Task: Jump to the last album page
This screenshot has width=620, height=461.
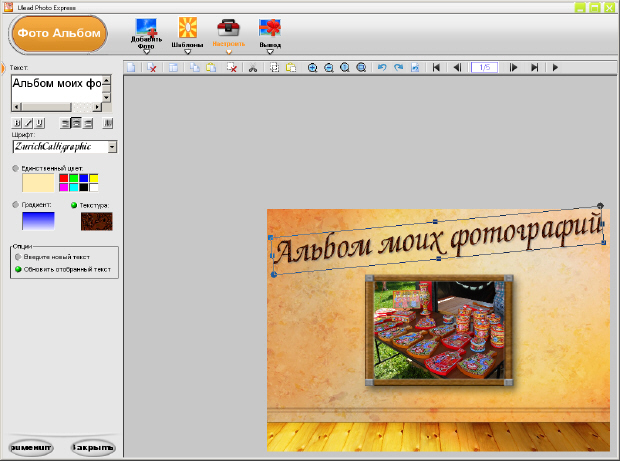Action: click(x=534, y=68)
